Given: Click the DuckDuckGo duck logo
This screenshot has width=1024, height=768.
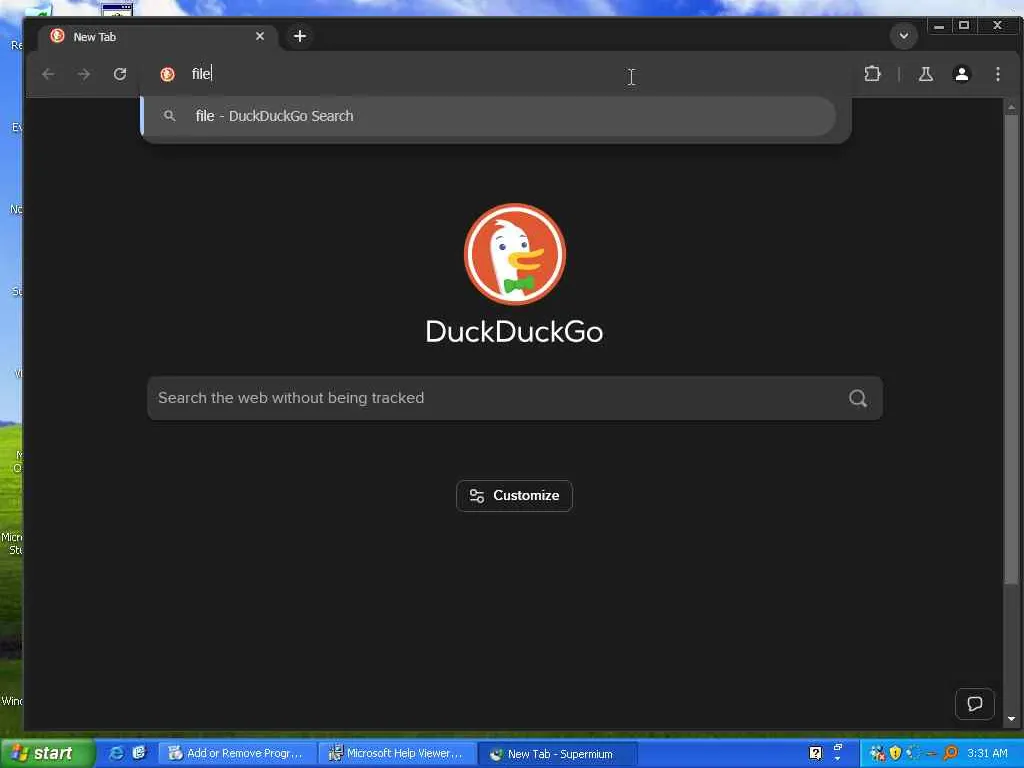Looking at the screenshot, I should coord(515,254).
